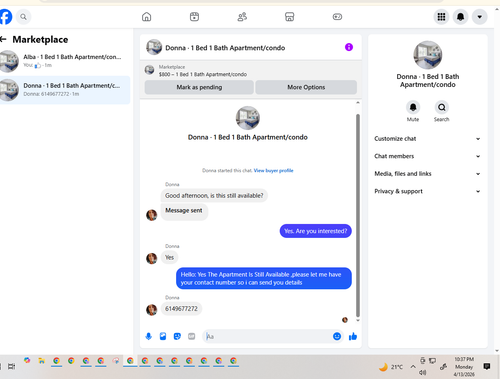
Task: Open the sticker picker icon
Action: (177, 336)
